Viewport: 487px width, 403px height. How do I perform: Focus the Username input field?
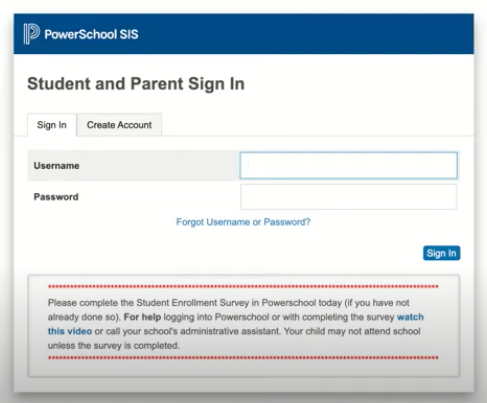coord(349,166)
